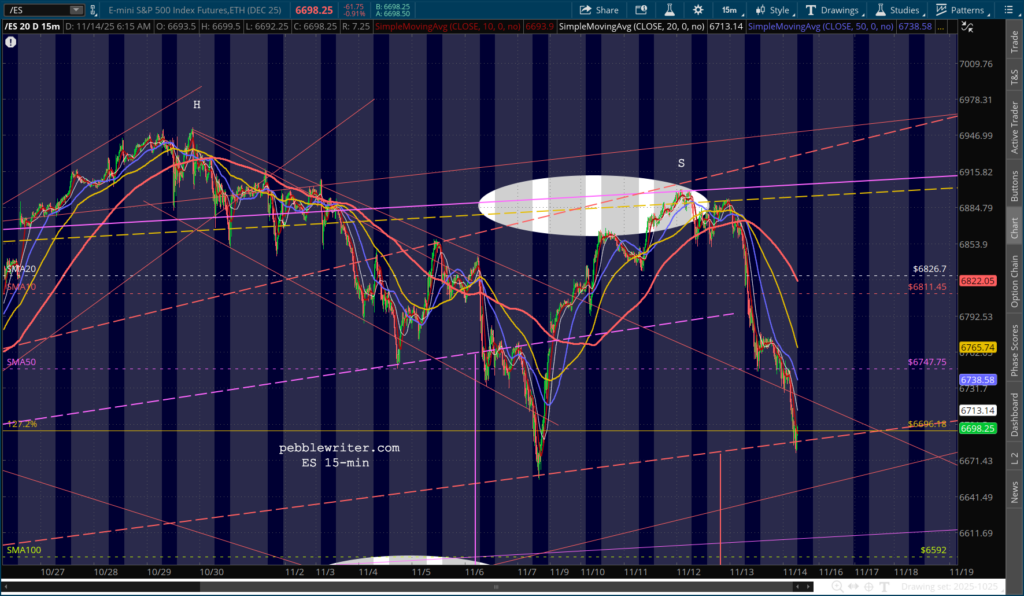
Task: Open the 15m timeframe dropdown
Action: [x=731, y=10]
